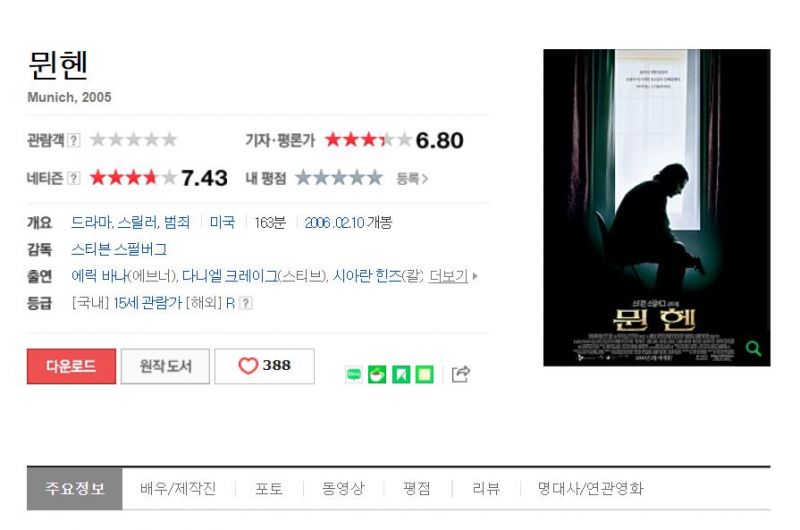
Task: Click the help icon beside the R rating
Action: click(x=246, y=303)
